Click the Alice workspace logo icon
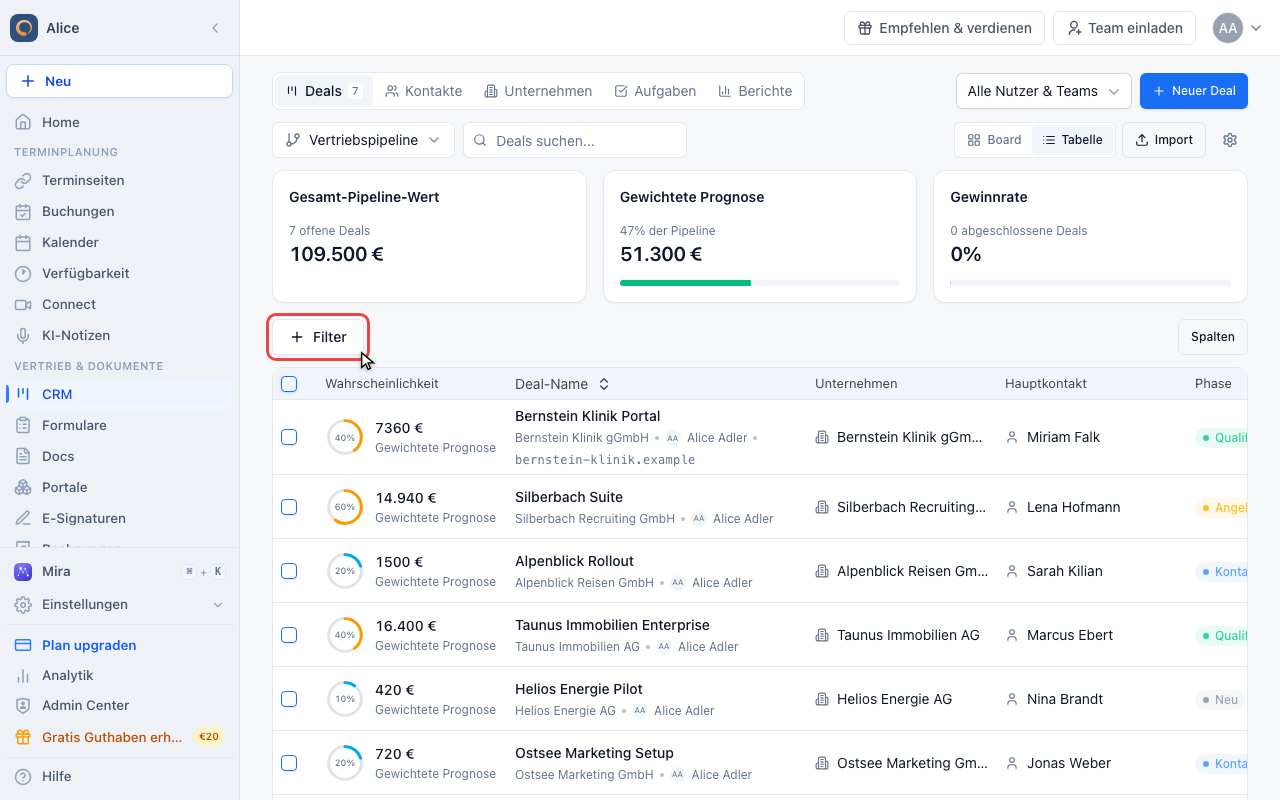The width and height of the screenshot is (1280, 800). click(24, 28)
